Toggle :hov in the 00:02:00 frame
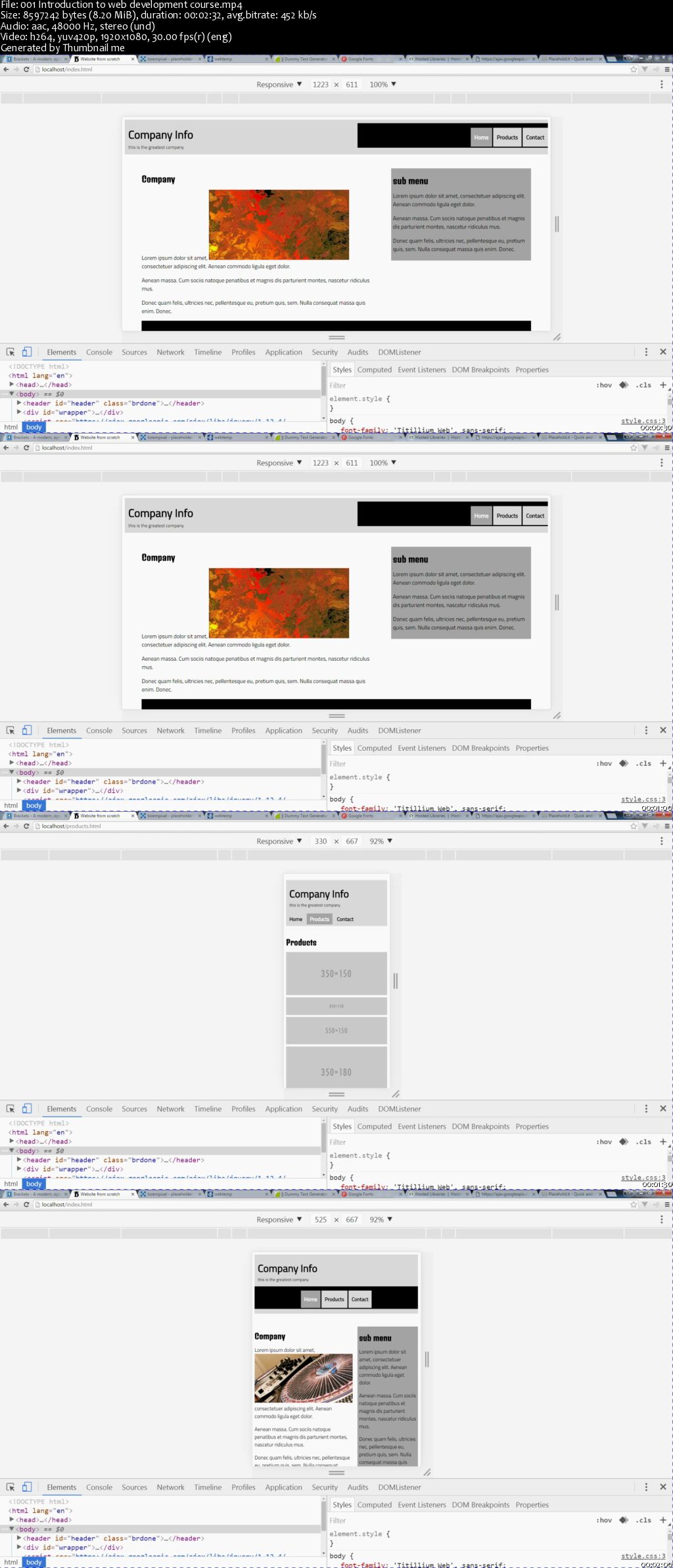 point(604,1520)
